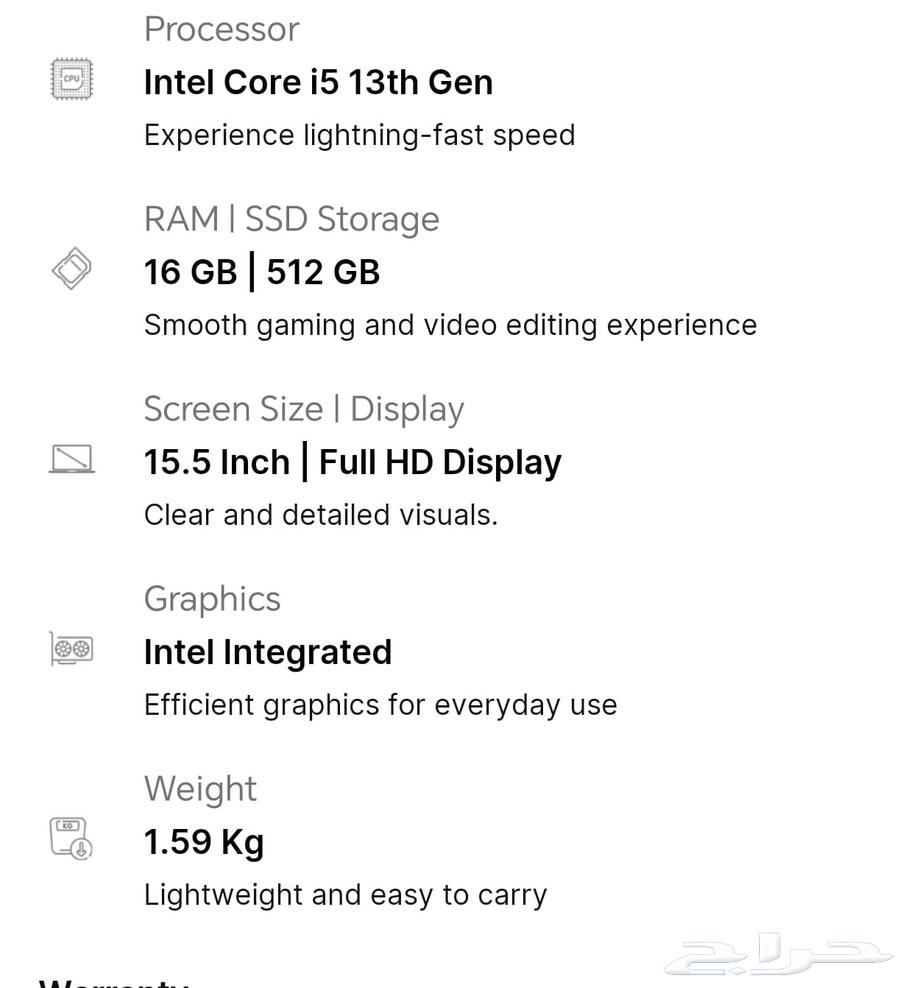
Task: Click the 16 GB | 512 GB value
Action: point(262,272)
